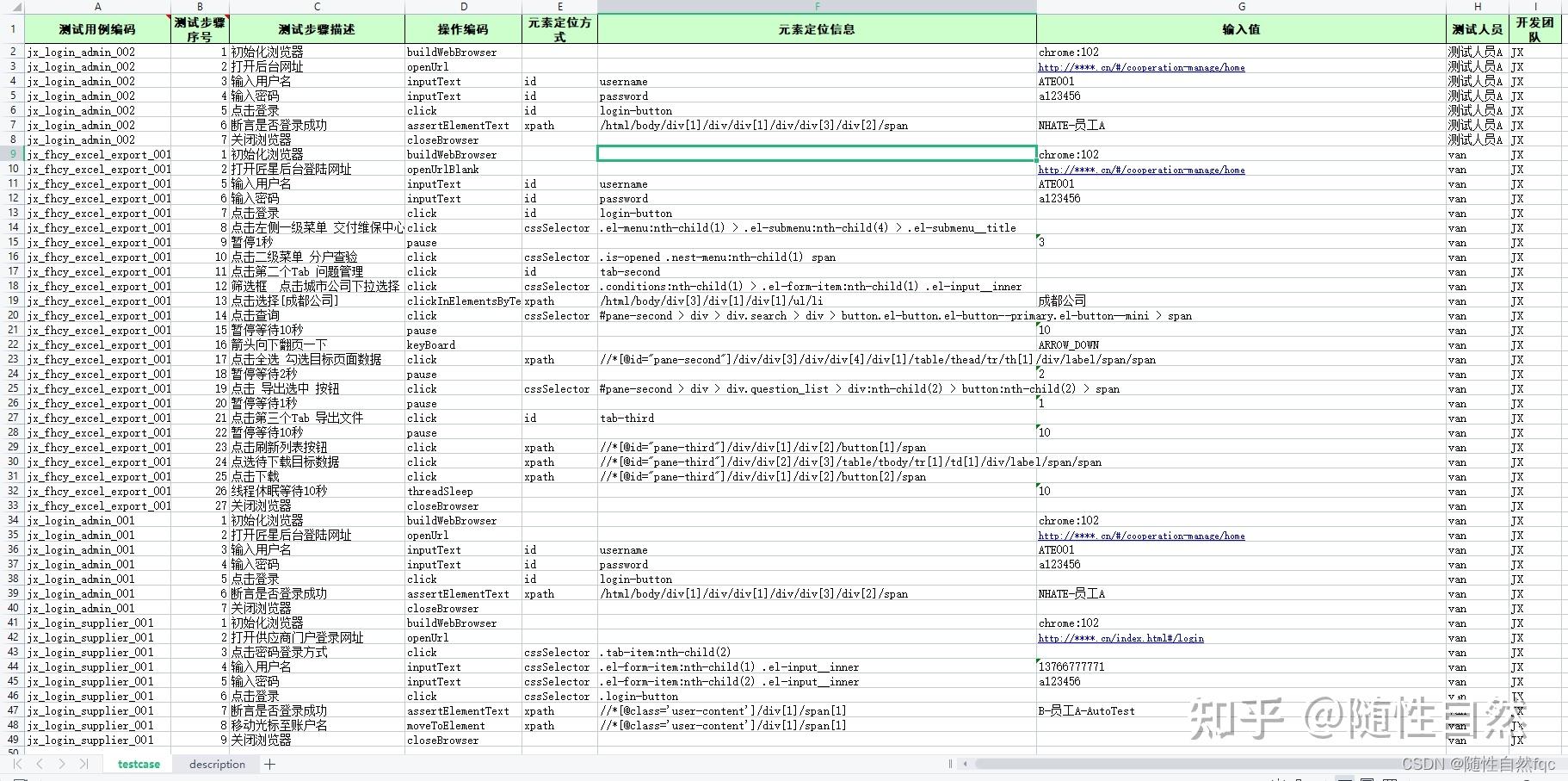This screenshot has width=1568, height=781.
Task: Select row 9 header
Action: point(11,154)
